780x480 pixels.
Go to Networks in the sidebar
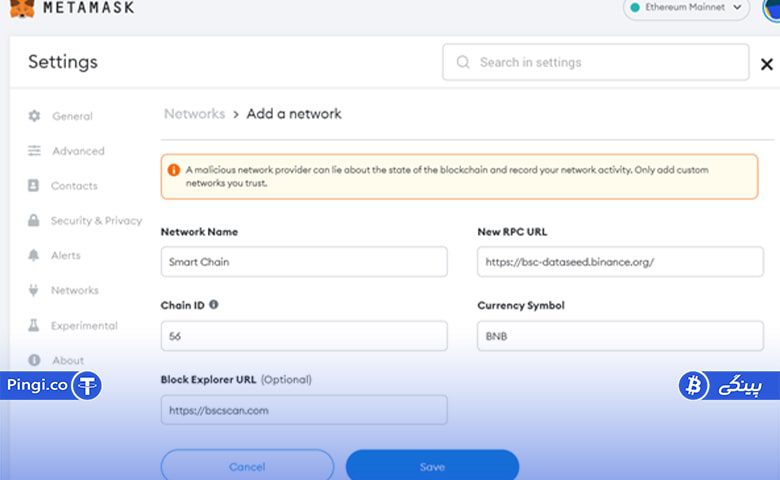(75, 290)
